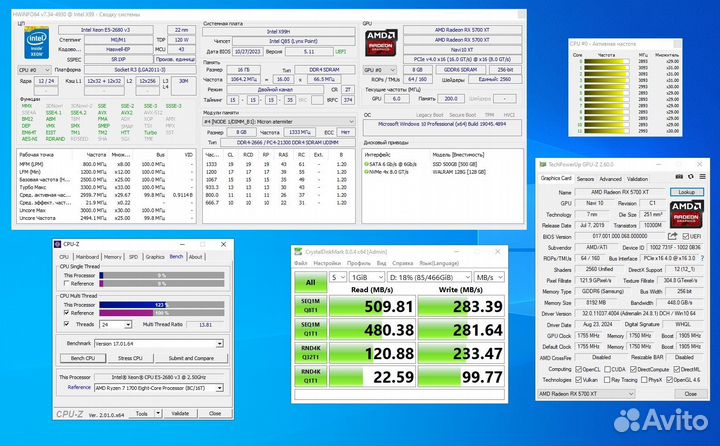
Task: Click GPU-Z screenshot camera icon
Action: point(679,177)
